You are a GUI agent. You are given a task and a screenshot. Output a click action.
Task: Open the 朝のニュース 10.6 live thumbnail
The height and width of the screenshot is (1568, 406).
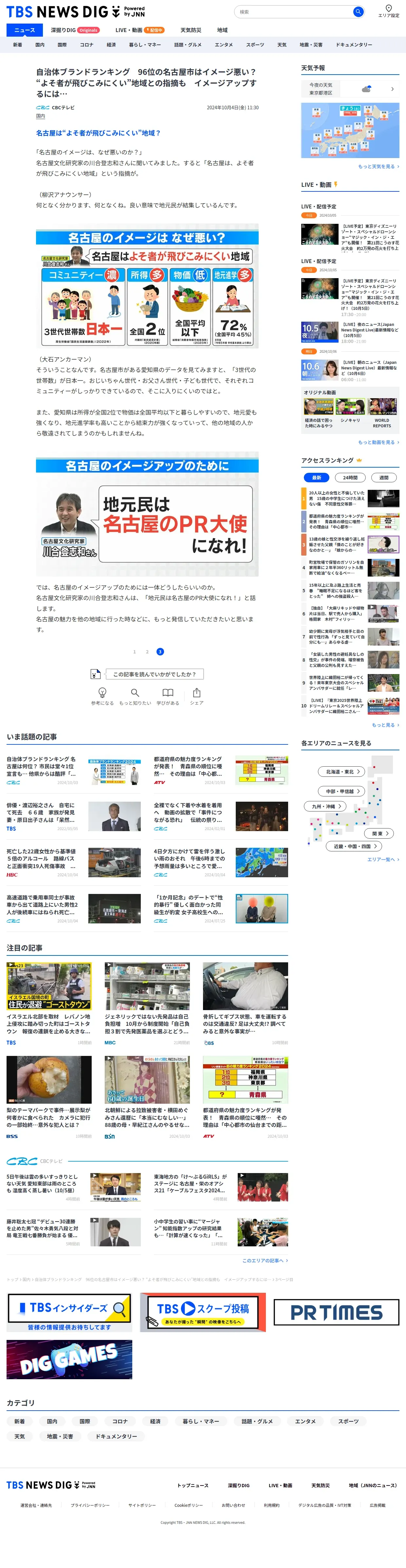(x=320, y=370)
